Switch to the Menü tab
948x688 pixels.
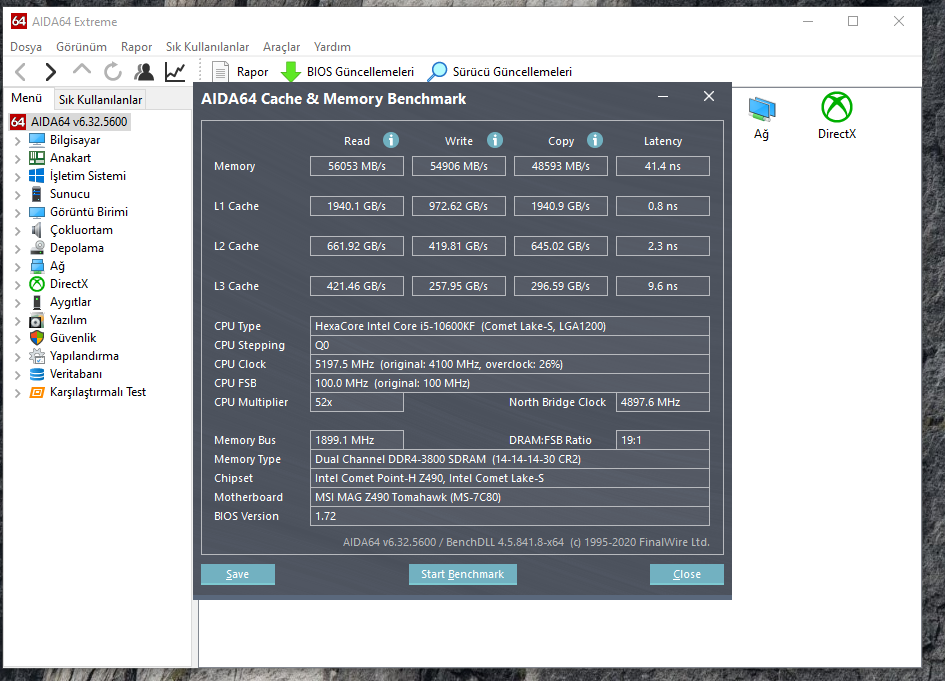[27, 98]
